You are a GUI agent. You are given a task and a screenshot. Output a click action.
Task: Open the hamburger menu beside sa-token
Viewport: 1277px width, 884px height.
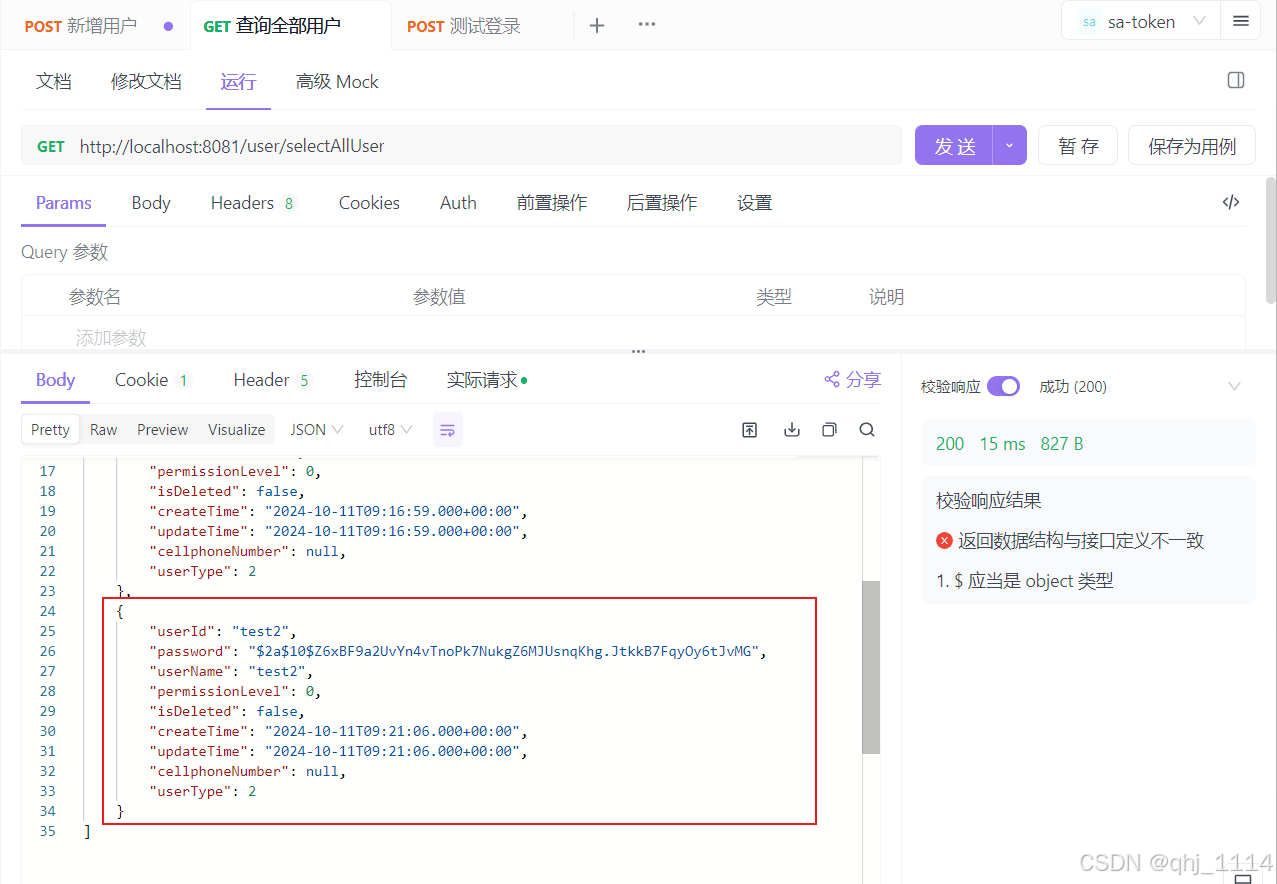1241,21
